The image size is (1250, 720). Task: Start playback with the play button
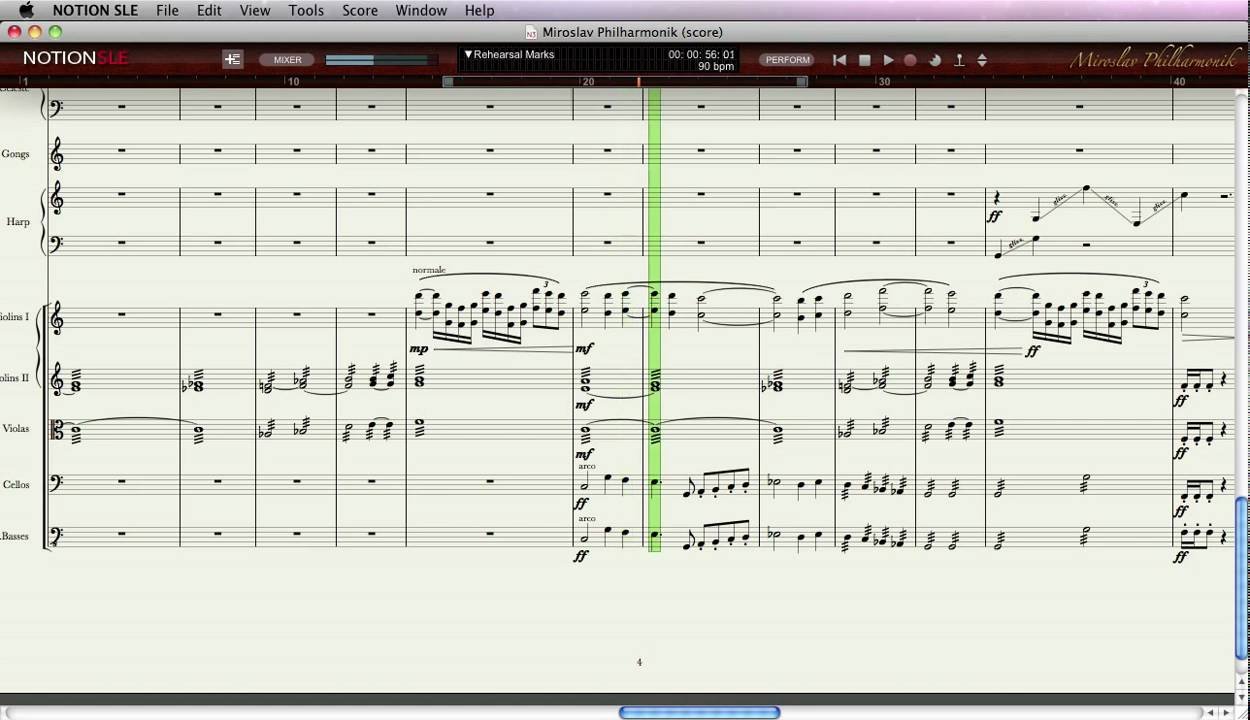pyautogui.click(x=888, y=60)
